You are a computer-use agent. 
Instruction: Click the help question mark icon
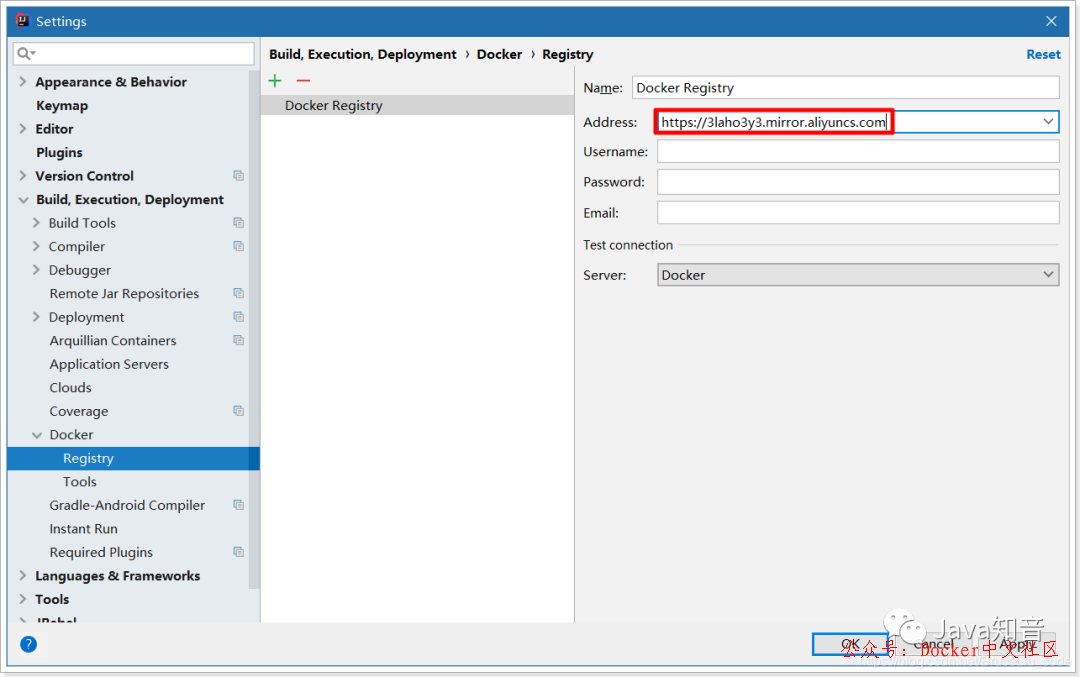coord(28,644)
